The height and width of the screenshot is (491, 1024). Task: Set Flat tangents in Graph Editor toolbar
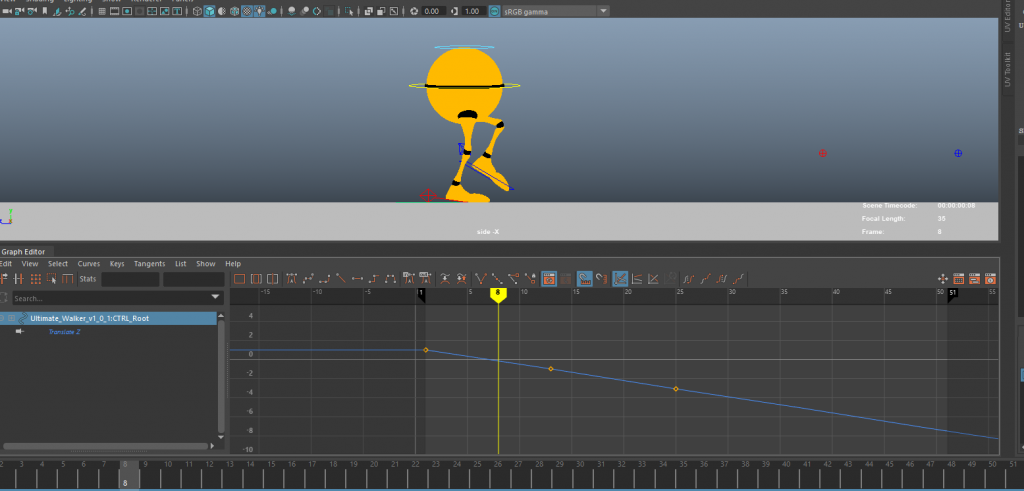coord(357,279)
